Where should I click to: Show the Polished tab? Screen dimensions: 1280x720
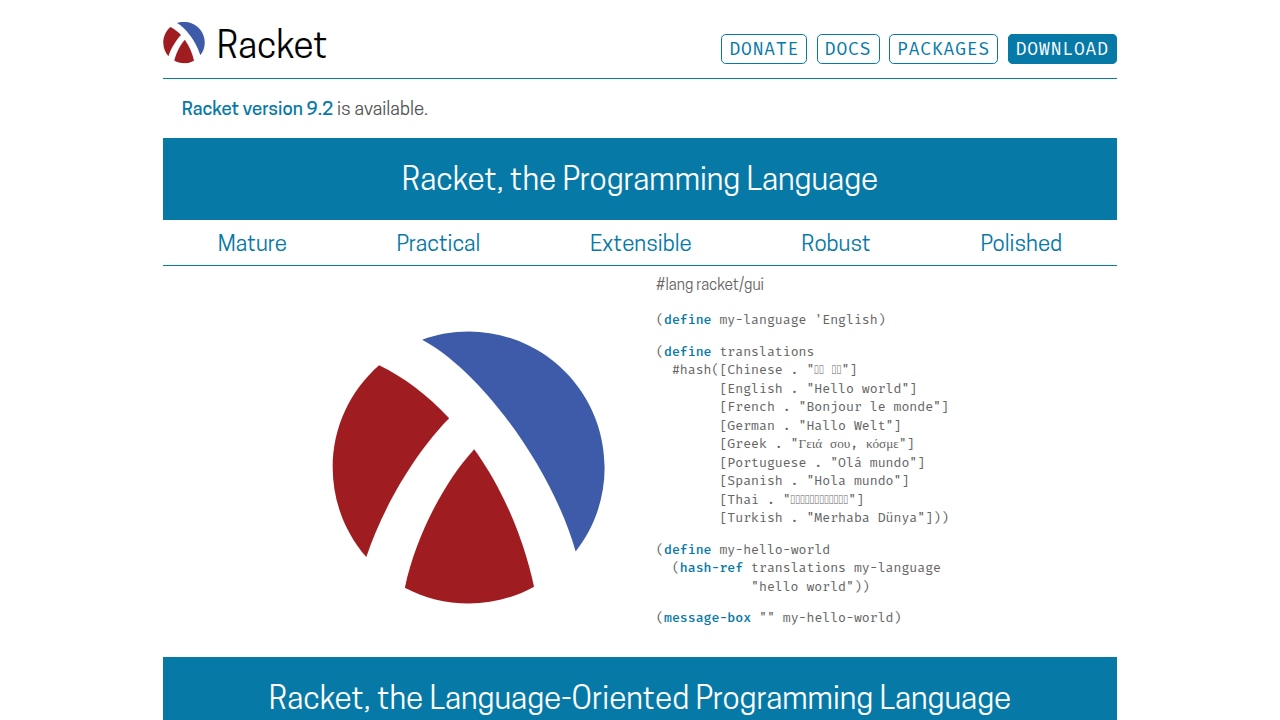pyautogui.click(x=1021, y=243)
